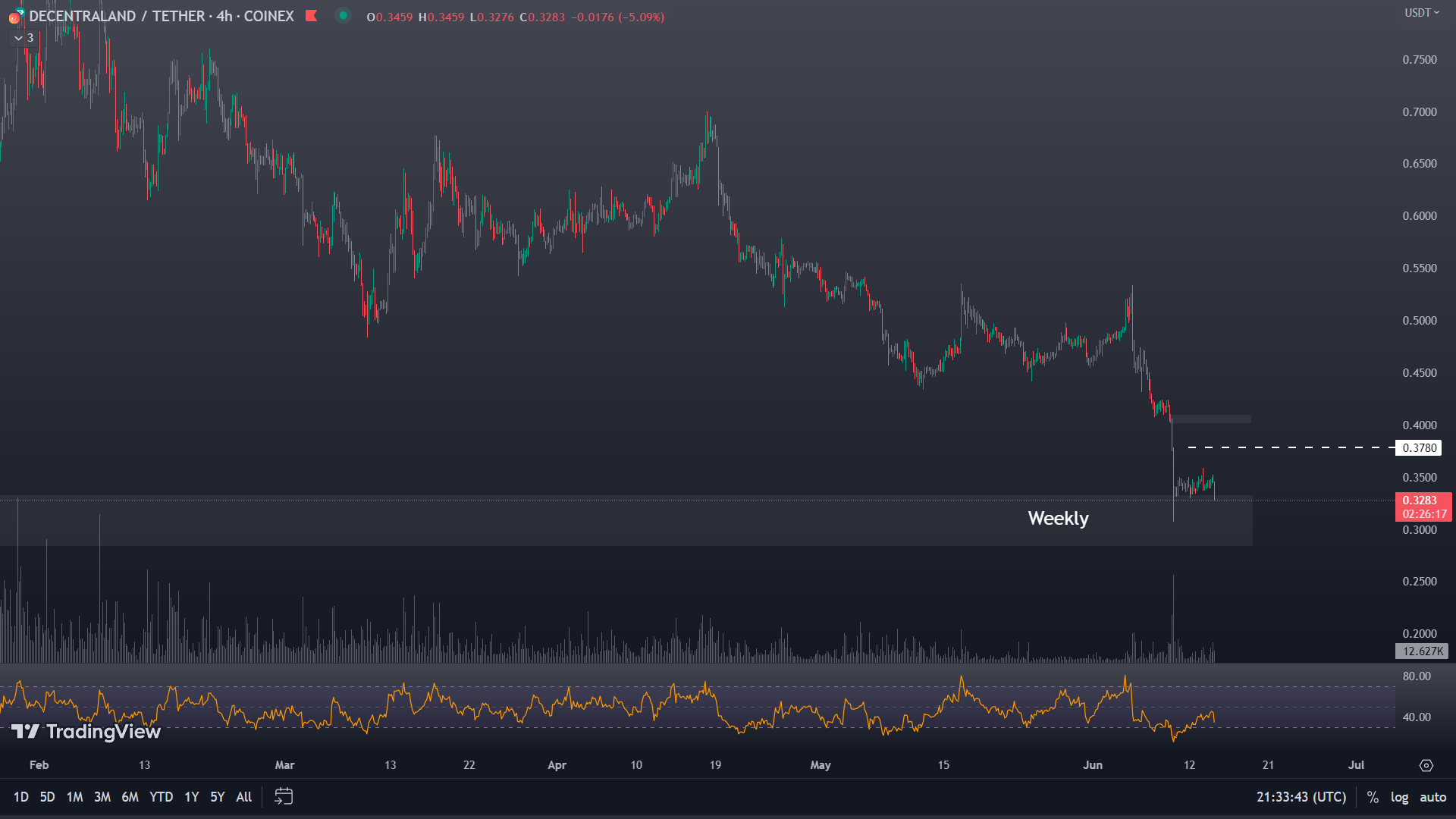Image resolution: width=1456 pixels, height=819 pixels.
Task: Click the red 0.3283 current price label
Action: pos(1423,507)
